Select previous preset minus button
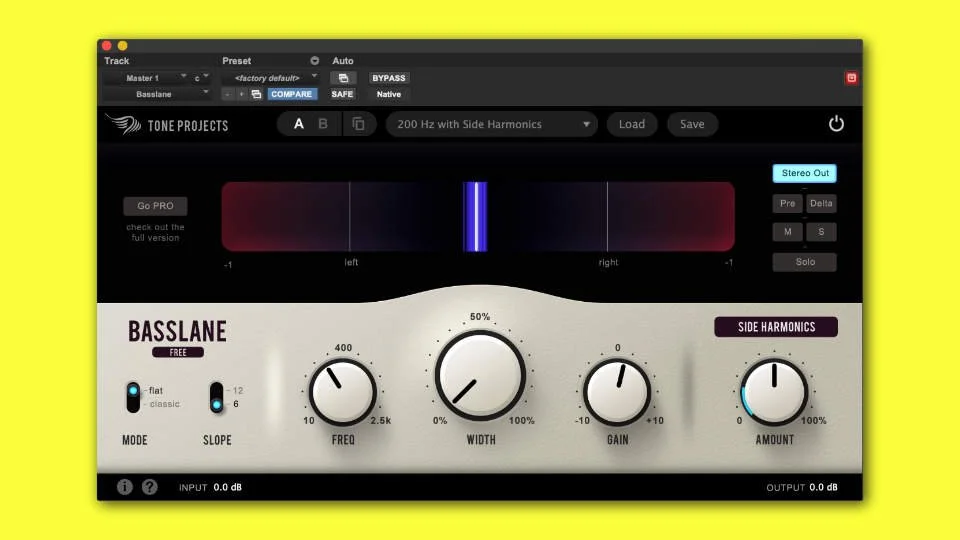 [228, 94]
